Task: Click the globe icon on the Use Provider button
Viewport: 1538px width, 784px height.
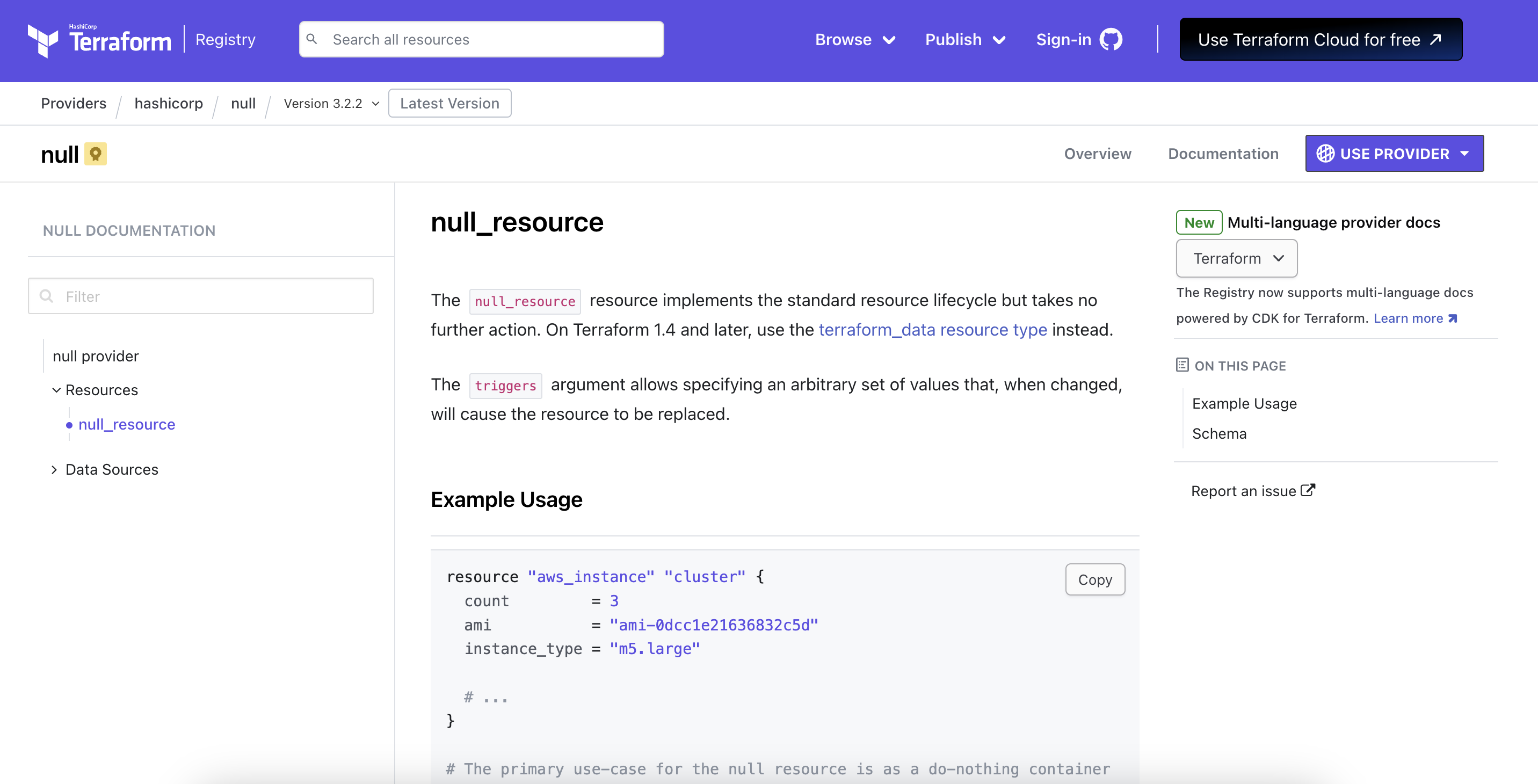Action: [1325, 154]
